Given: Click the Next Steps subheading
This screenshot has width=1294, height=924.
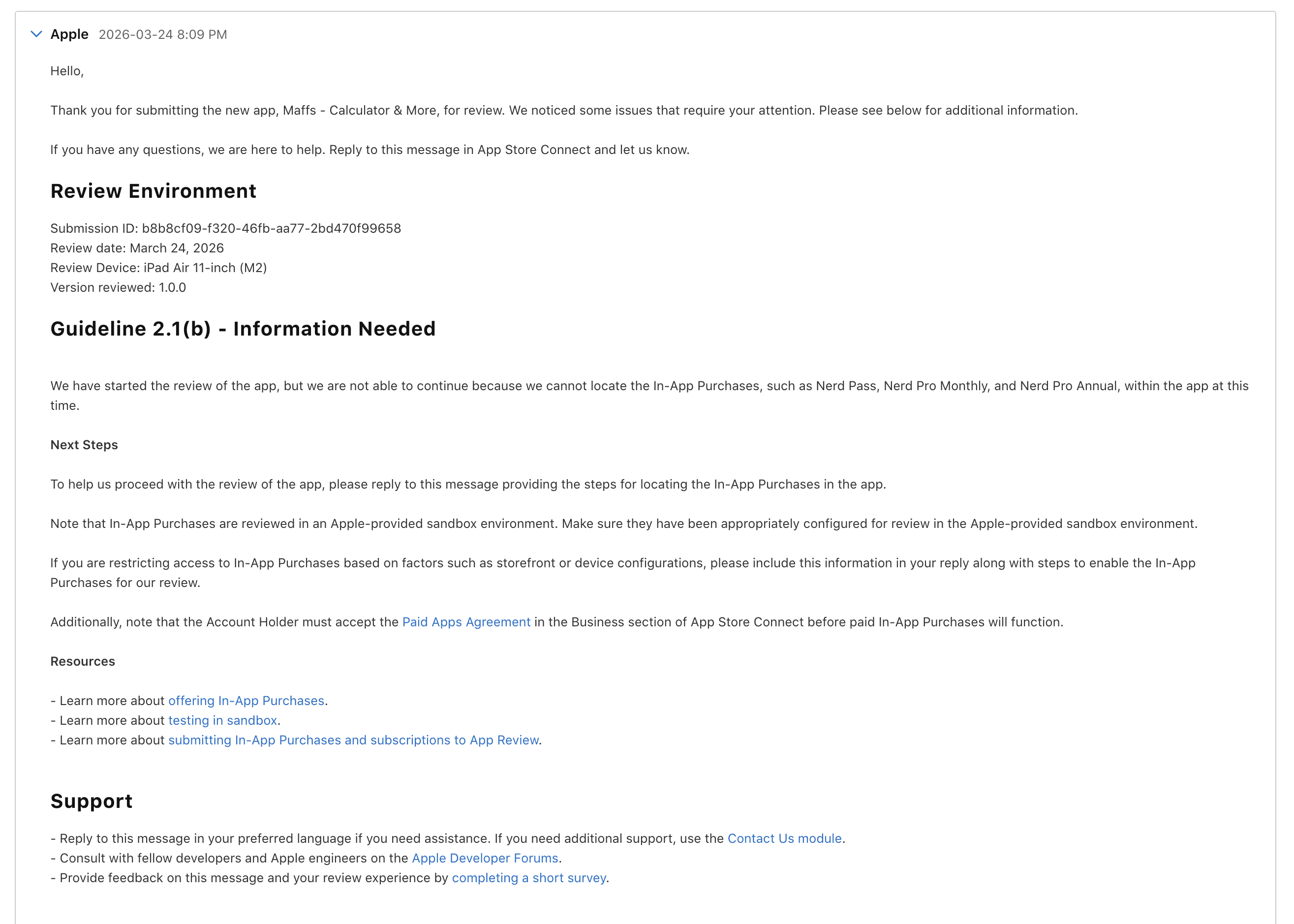Looking at the screenshot, I should [x=84, y=445].
